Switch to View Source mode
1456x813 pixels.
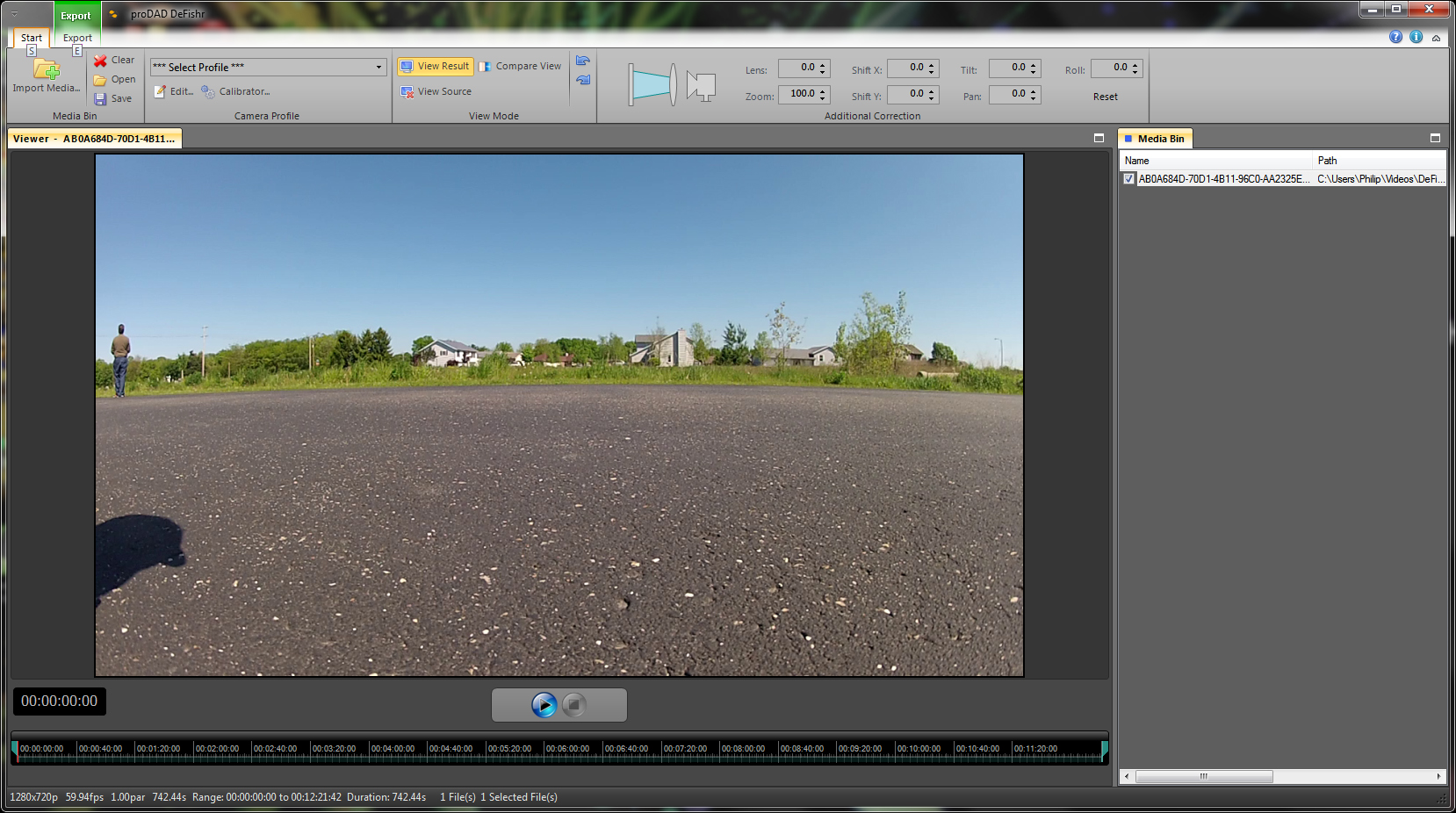[x=436, y=91]
